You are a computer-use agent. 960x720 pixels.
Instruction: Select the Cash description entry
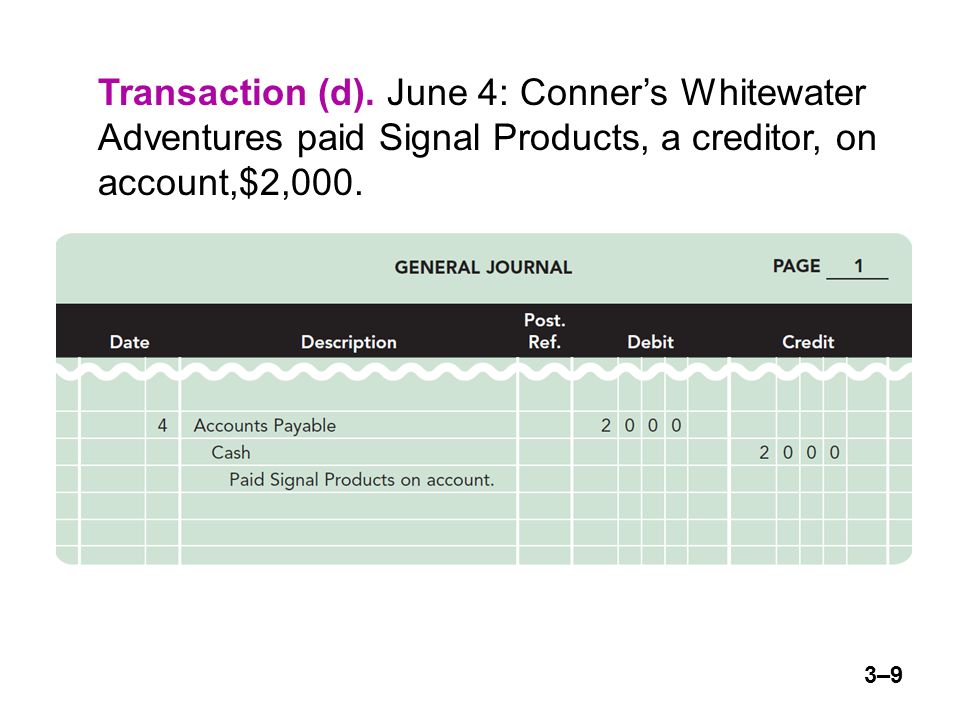[231, 452]
